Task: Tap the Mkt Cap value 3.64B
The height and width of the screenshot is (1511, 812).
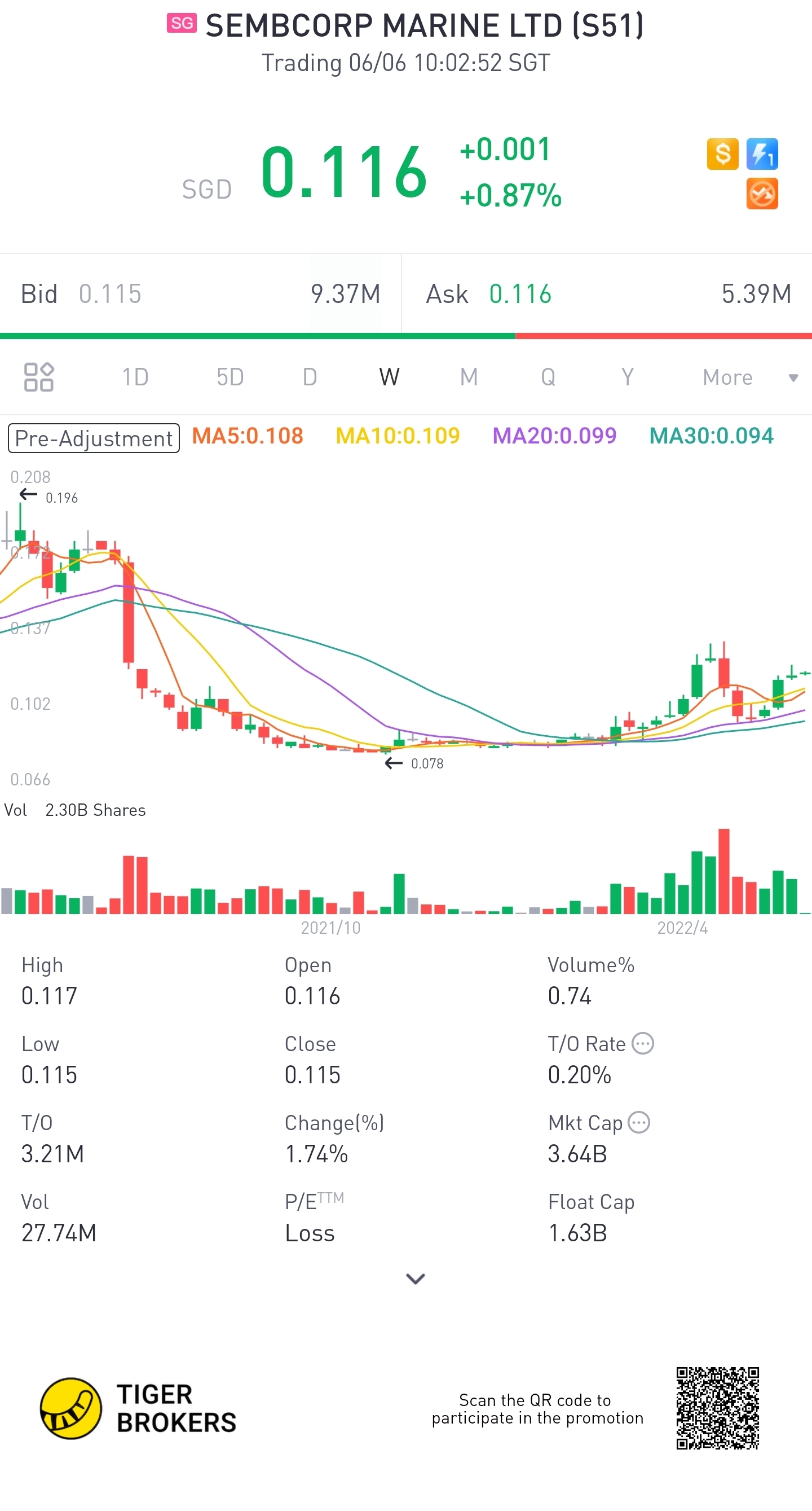Action: 577,1154
